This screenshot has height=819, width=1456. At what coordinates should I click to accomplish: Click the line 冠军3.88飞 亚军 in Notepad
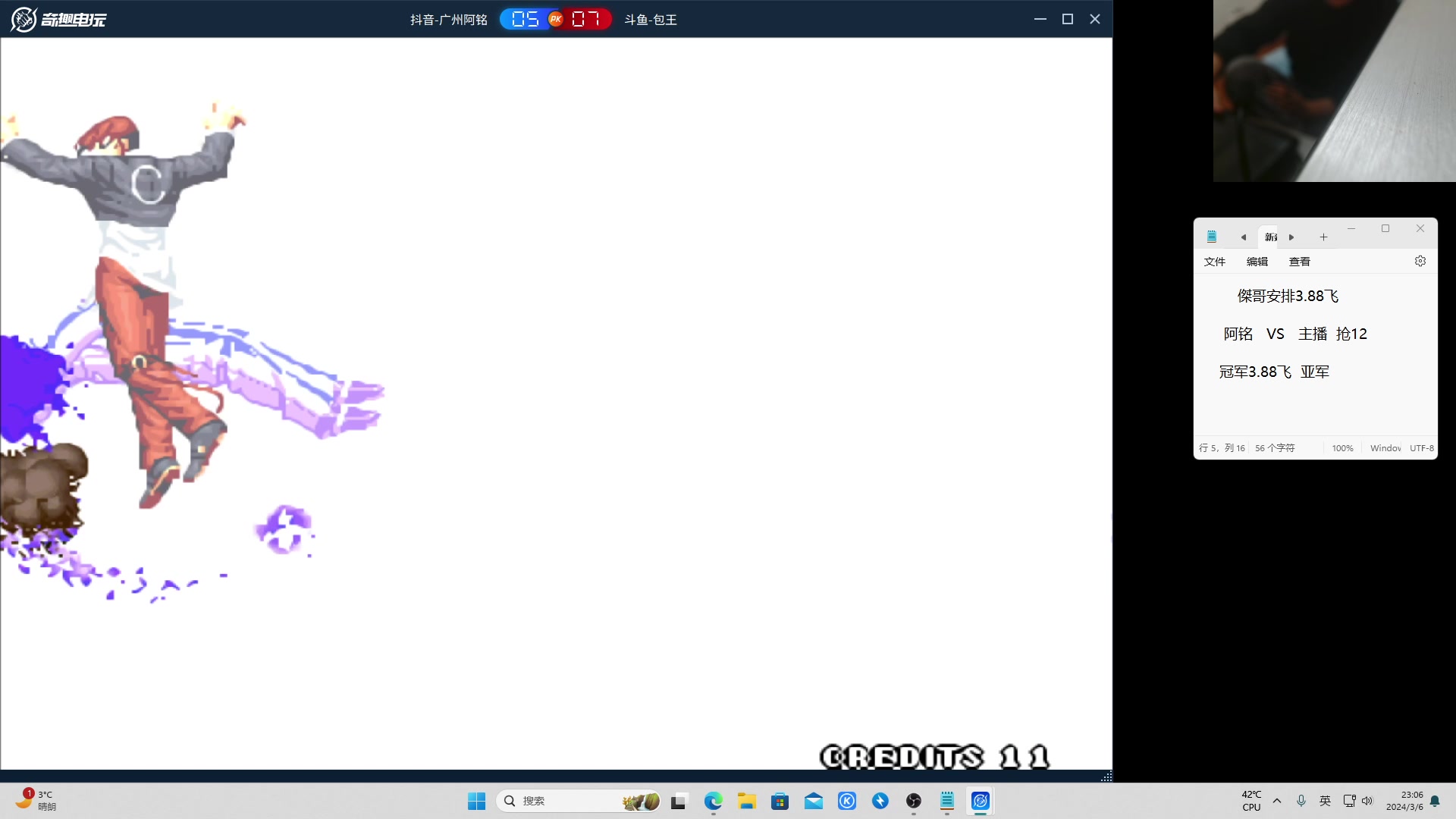pyautogui.click(x=1274, y=372)
